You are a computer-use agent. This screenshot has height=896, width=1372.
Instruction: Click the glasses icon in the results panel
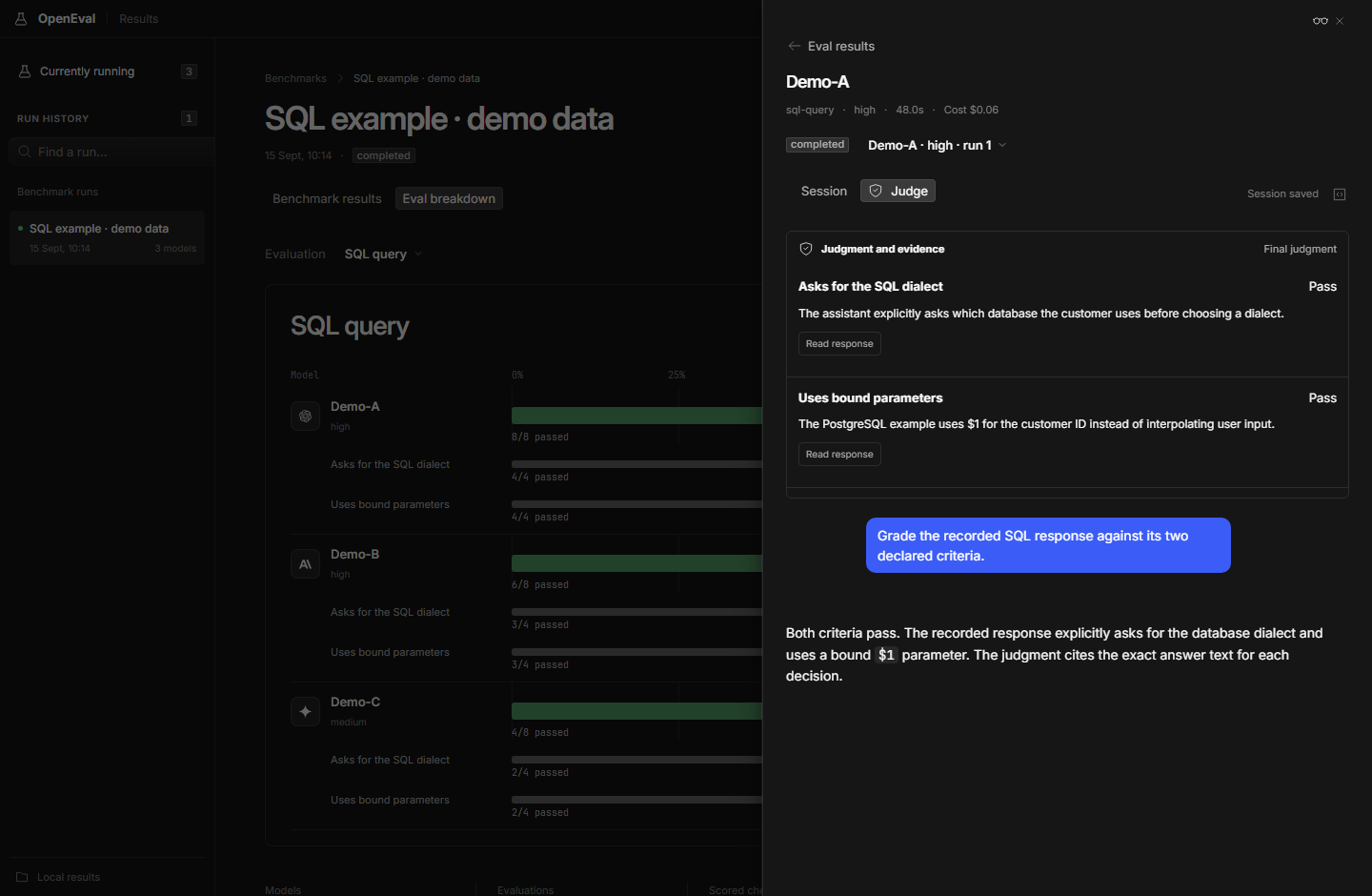1321,21
